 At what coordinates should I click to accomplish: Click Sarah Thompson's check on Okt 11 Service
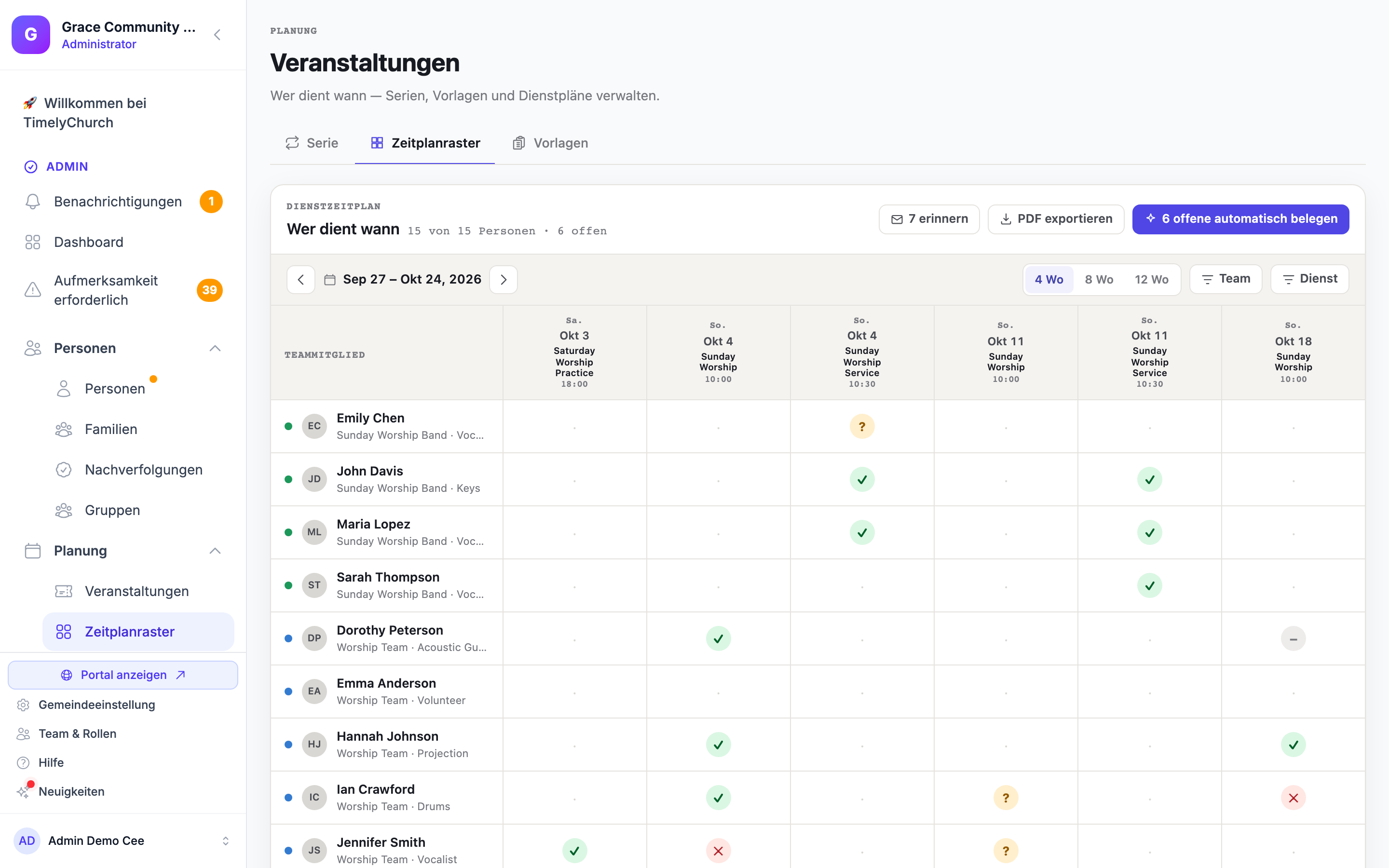[1150, 585]
